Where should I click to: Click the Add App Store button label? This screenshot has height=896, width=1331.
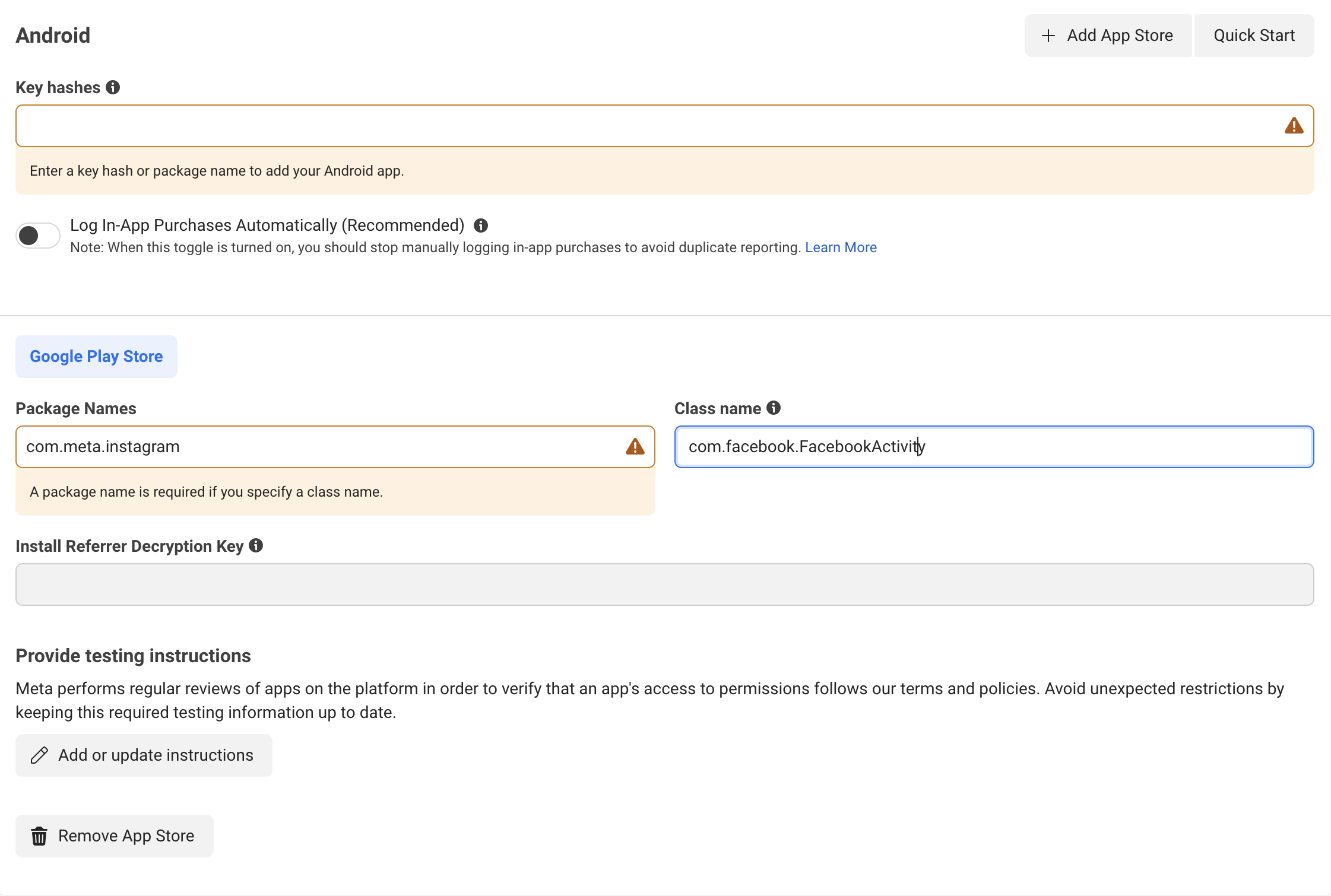[x=1120, y=36]
